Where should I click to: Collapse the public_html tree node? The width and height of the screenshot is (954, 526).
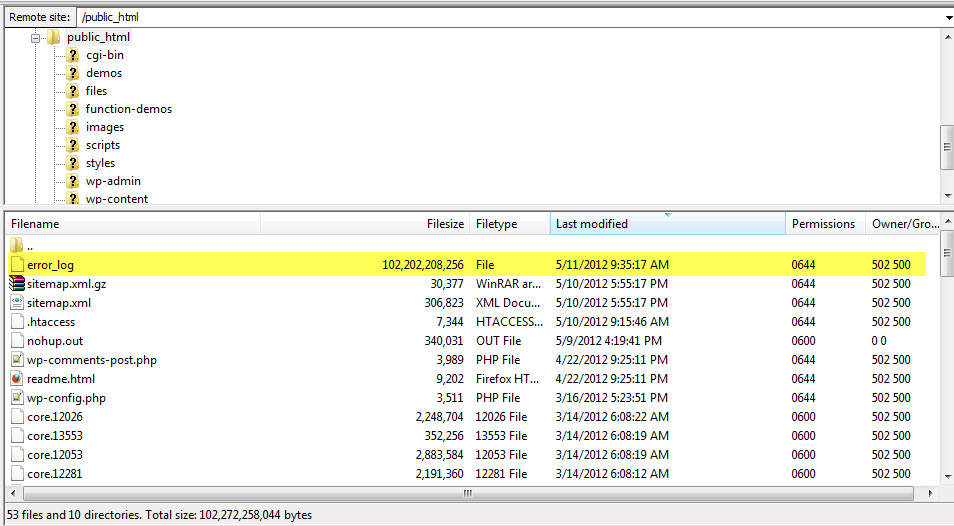coord(36,37)
